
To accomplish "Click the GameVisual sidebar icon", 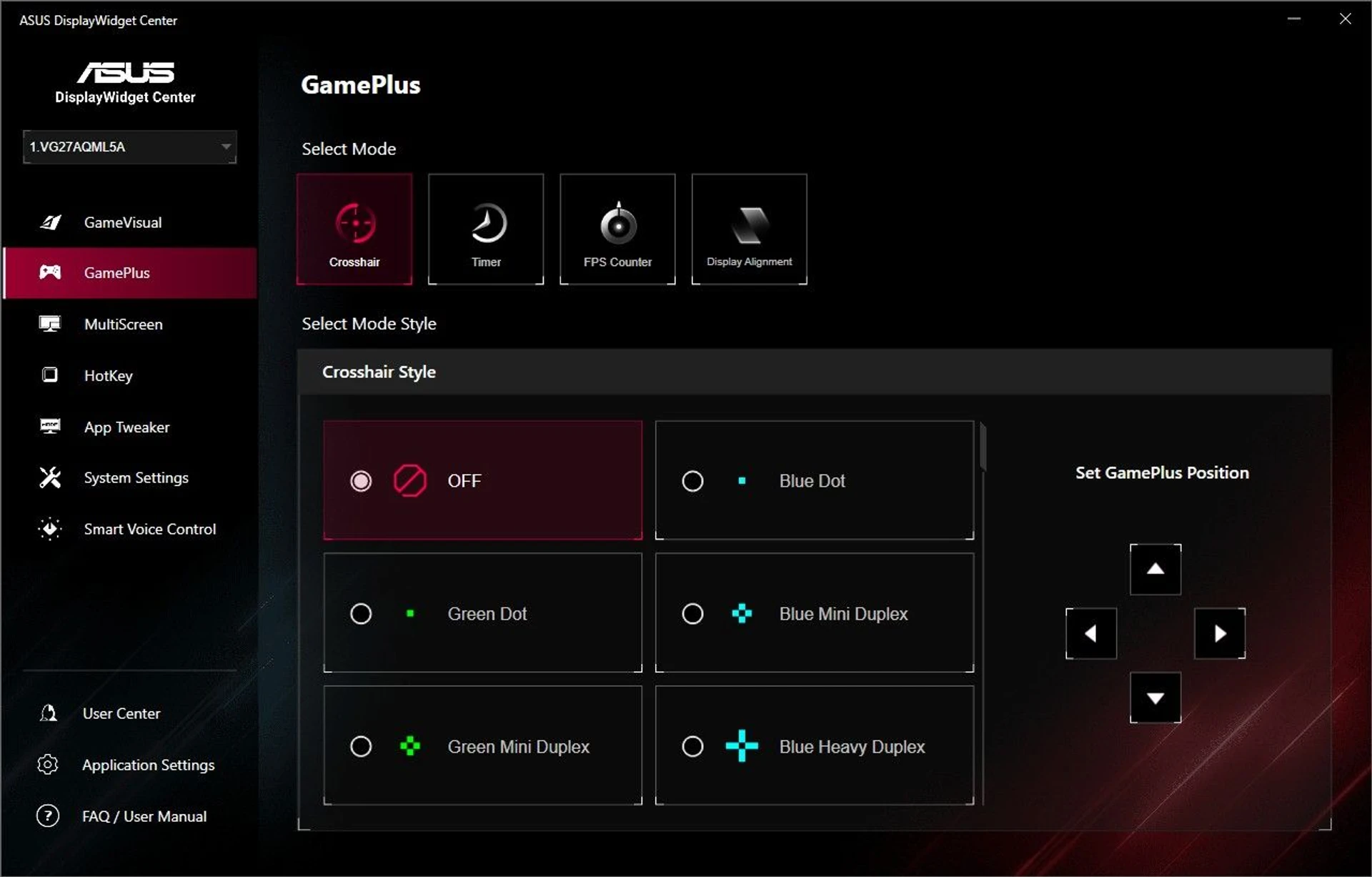I will (50, 222).
